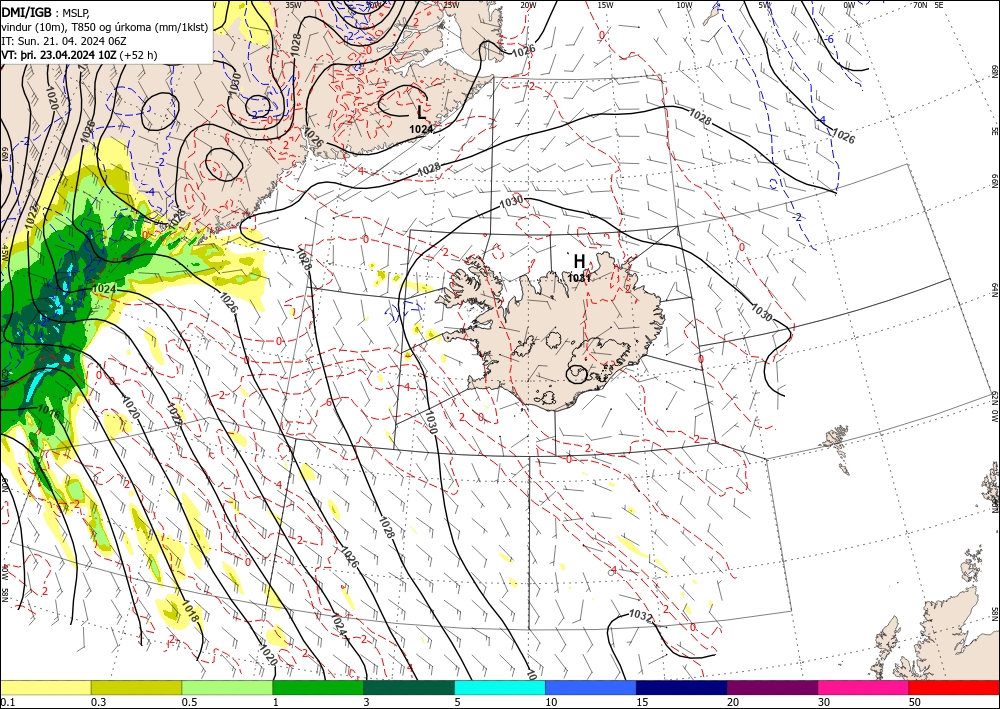Click the 1024 value under the L
This screenshot has width=1000, height=709.
click(x=421, y=129)
